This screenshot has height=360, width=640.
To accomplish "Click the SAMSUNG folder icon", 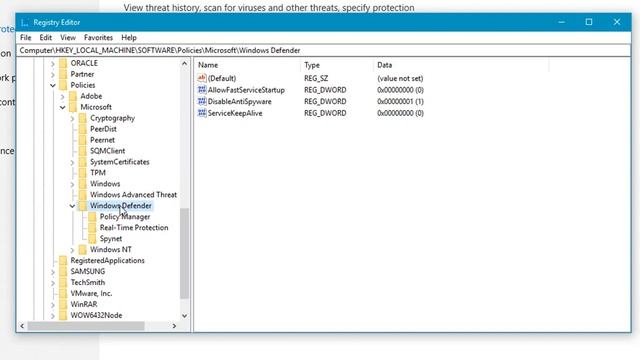I will pos(63,272).
